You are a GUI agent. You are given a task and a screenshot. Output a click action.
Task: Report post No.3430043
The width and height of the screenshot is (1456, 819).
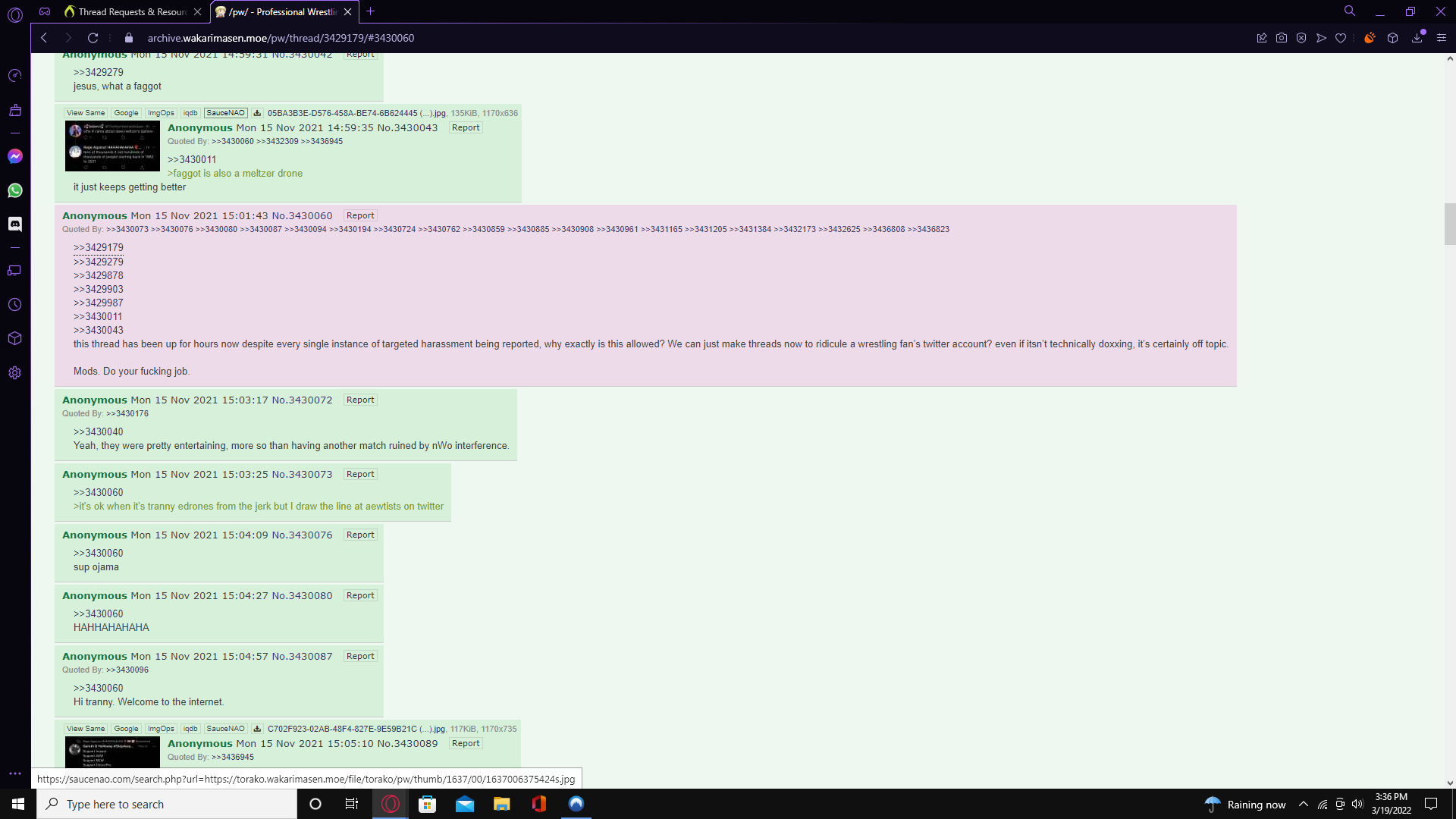pyautogui.click(x=466, y=127)
